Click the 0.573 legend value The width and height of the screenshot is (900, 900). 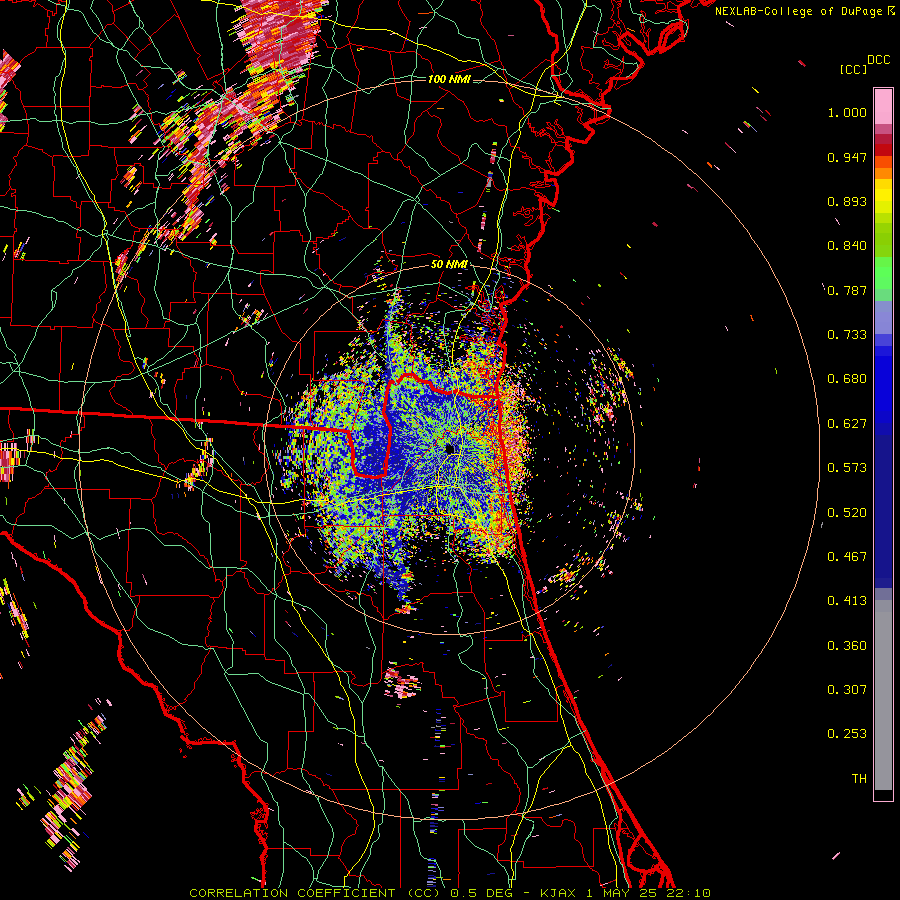[847, 468]
